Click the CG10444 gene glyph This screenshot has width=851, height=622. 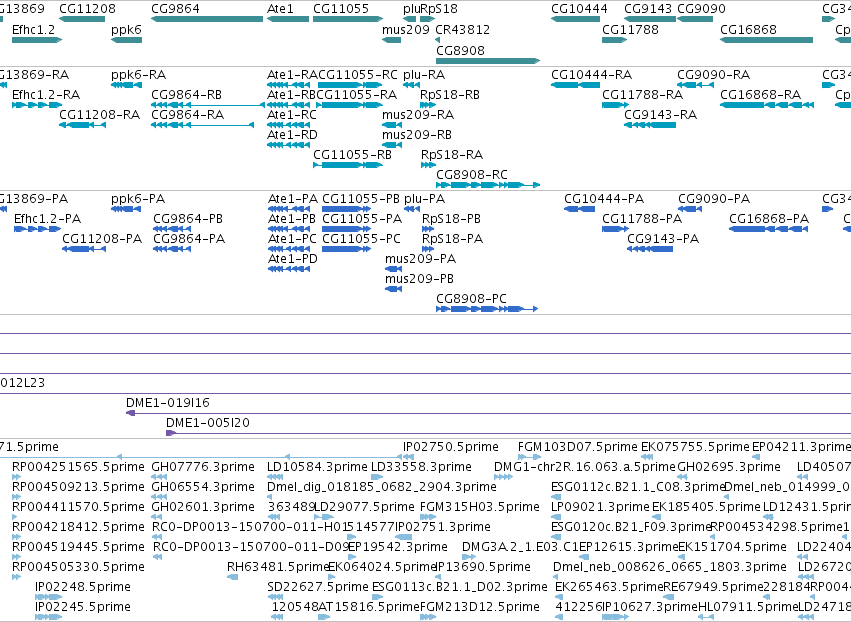pyautogui.click(x=575, y=19)
